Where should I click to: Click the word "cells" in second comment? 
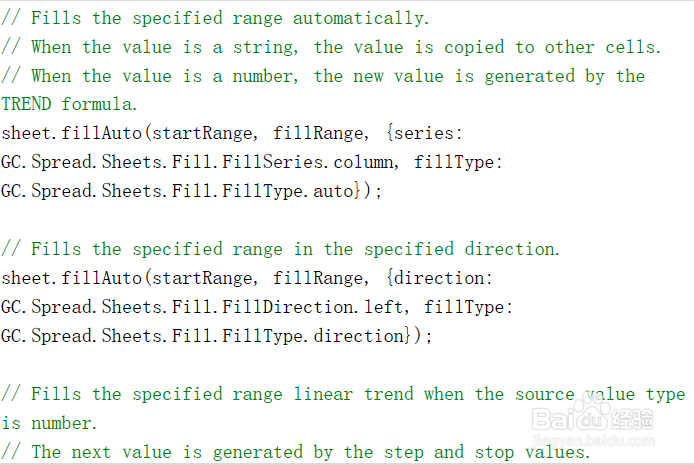(x=630, y=47)
